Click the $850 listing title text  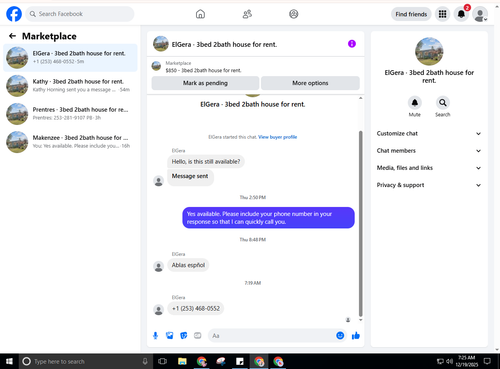(203, 70)
